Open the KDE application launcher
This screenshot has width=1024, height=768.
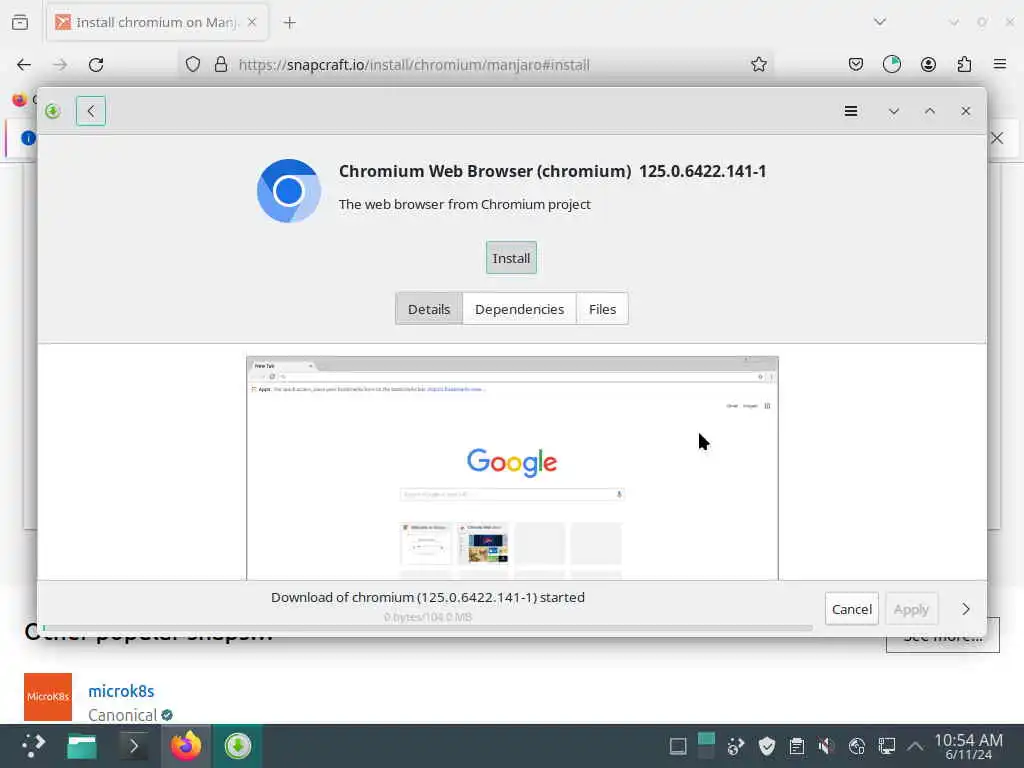(33, 746)
